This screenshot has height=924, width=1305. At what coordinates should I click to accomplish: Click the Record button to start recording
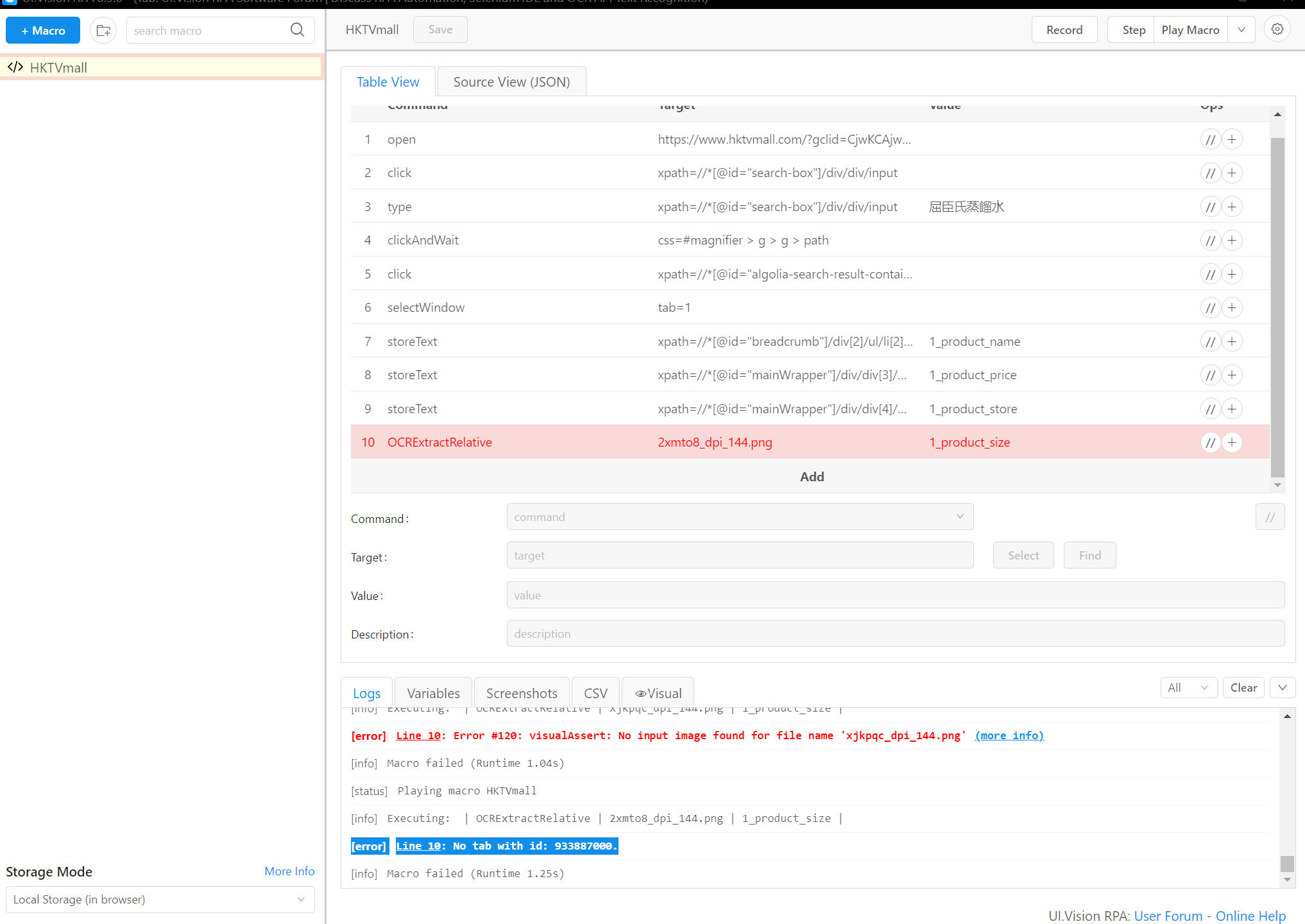coord(1063,29)
